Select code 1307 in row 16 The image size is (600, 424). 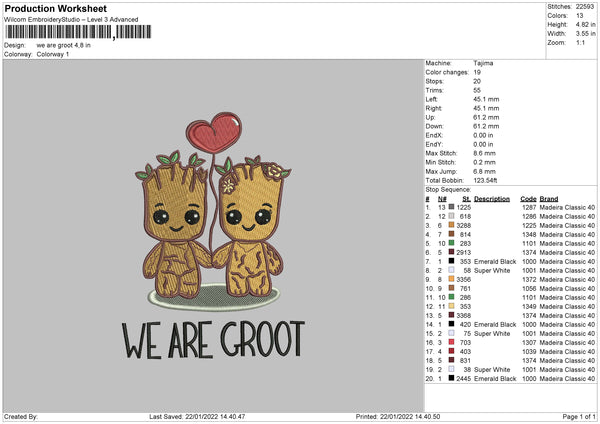[529, 342]
